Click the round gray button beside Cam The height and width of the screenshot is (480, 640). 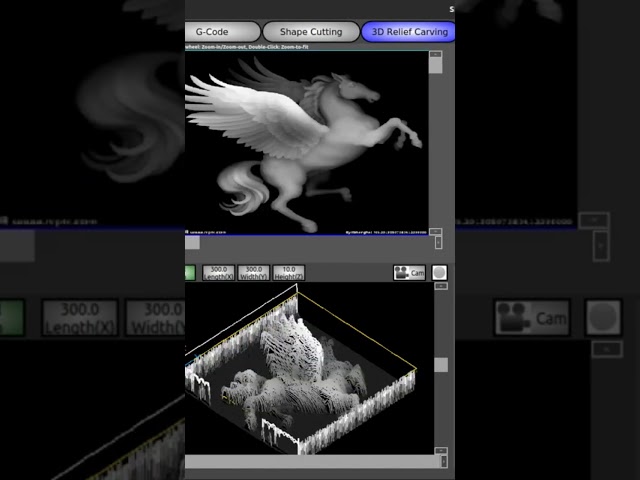pos(440,273)
